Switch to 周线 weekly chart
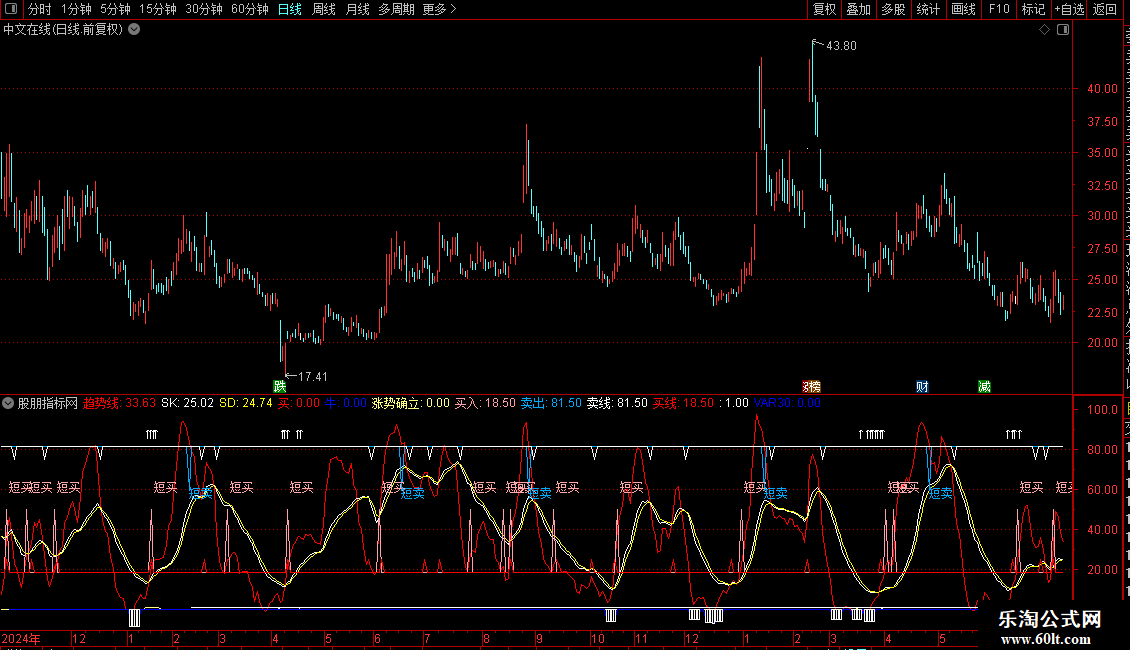 tap(324, 9)
